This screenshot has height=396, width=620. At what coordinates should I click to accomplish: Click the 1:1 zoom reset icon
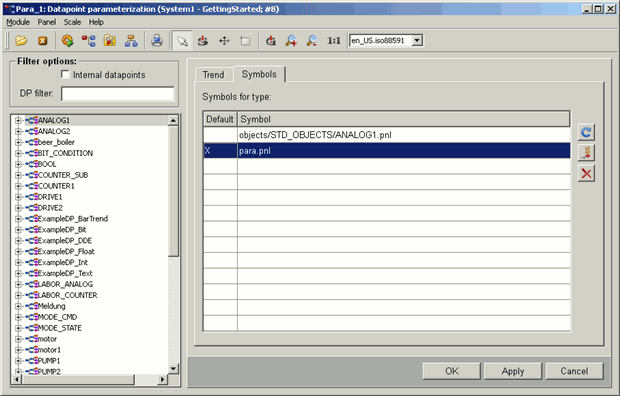coord(334,40)
